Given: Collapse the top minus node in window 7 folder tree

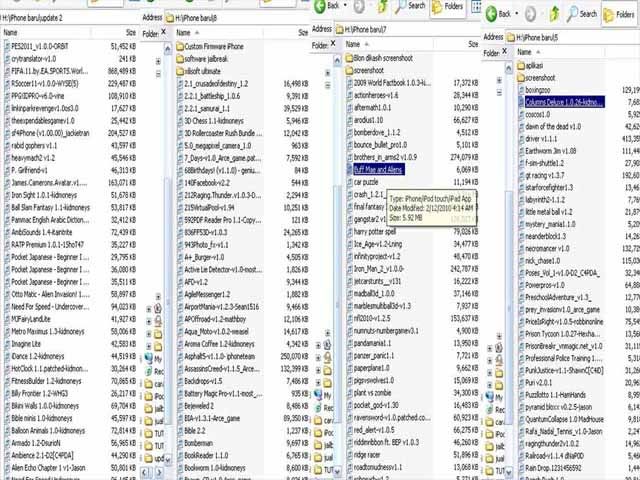Looking at the screenshot, I should tap(327, 85).
